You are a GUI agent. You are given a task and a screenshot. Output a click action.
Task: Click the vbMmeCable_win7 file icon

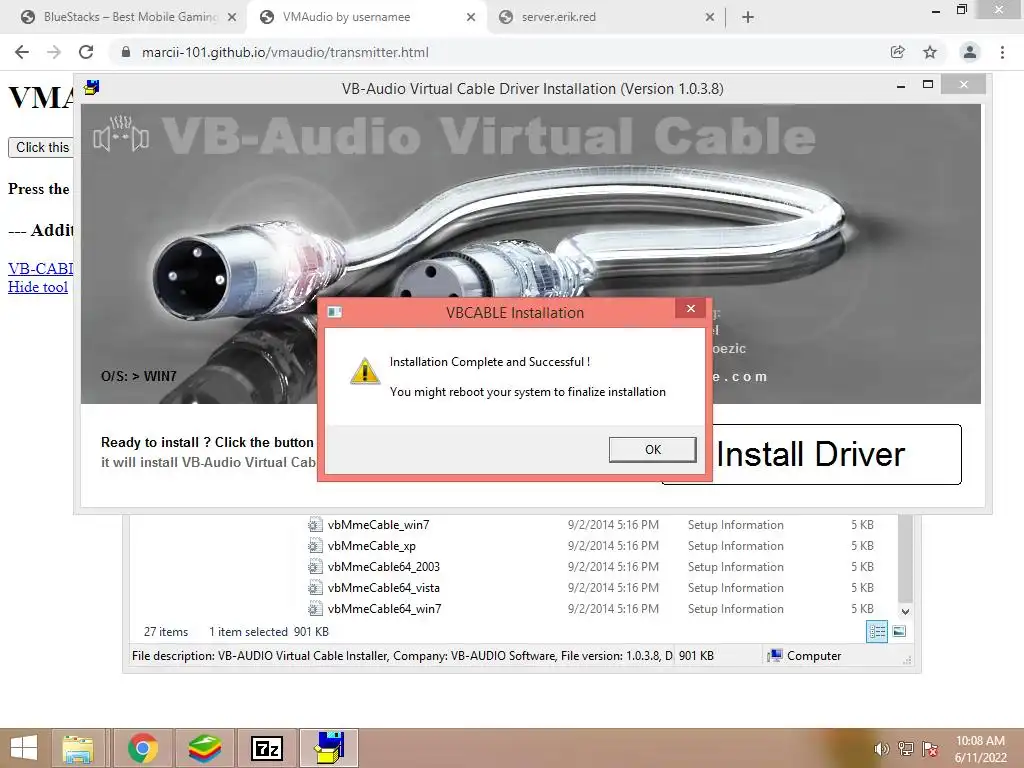(315, 524)
